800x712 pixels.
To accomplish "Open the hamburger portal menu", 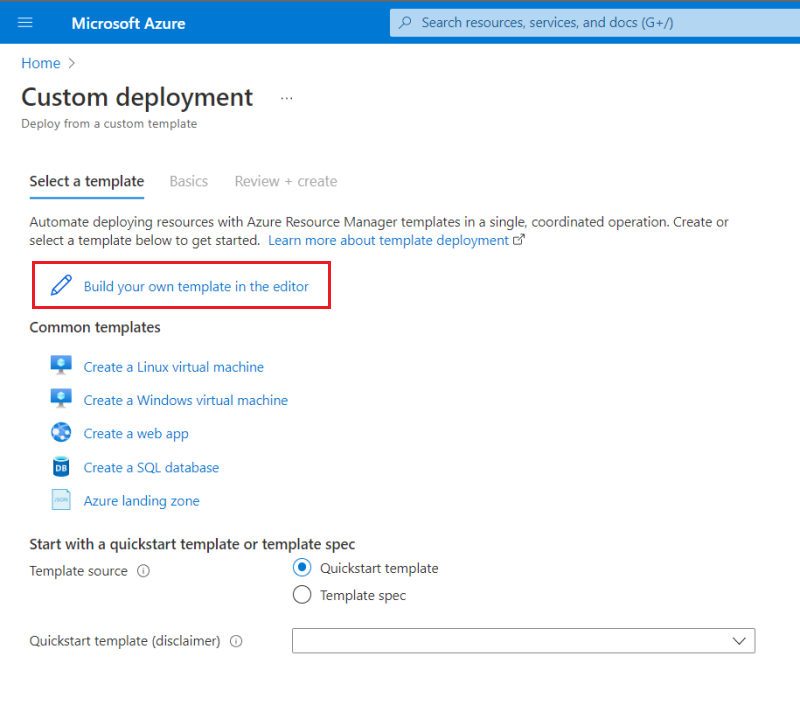I will pos(25,22).
